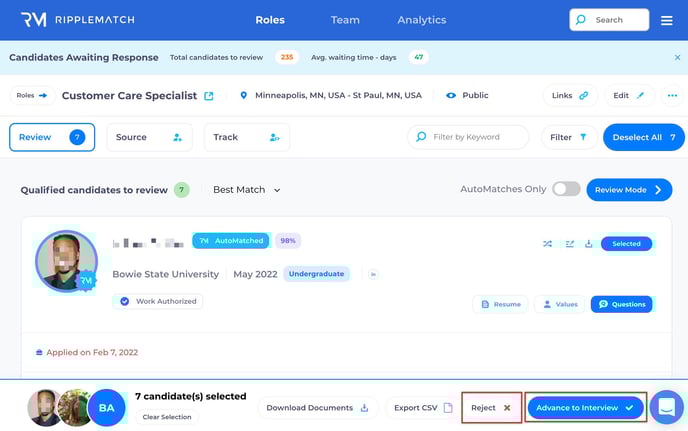Click the download icon on candidate card
The height and width of the screenshot is (431, 688).
pos(589,243)
